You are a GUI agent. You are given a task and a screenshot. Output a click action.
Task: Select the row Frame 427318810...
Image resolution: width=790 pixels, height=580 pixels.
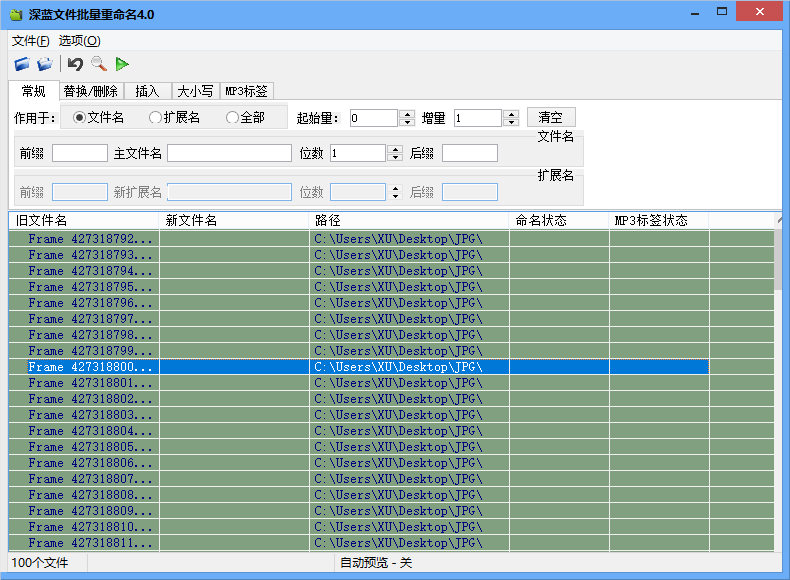click(x=359, y=527)
